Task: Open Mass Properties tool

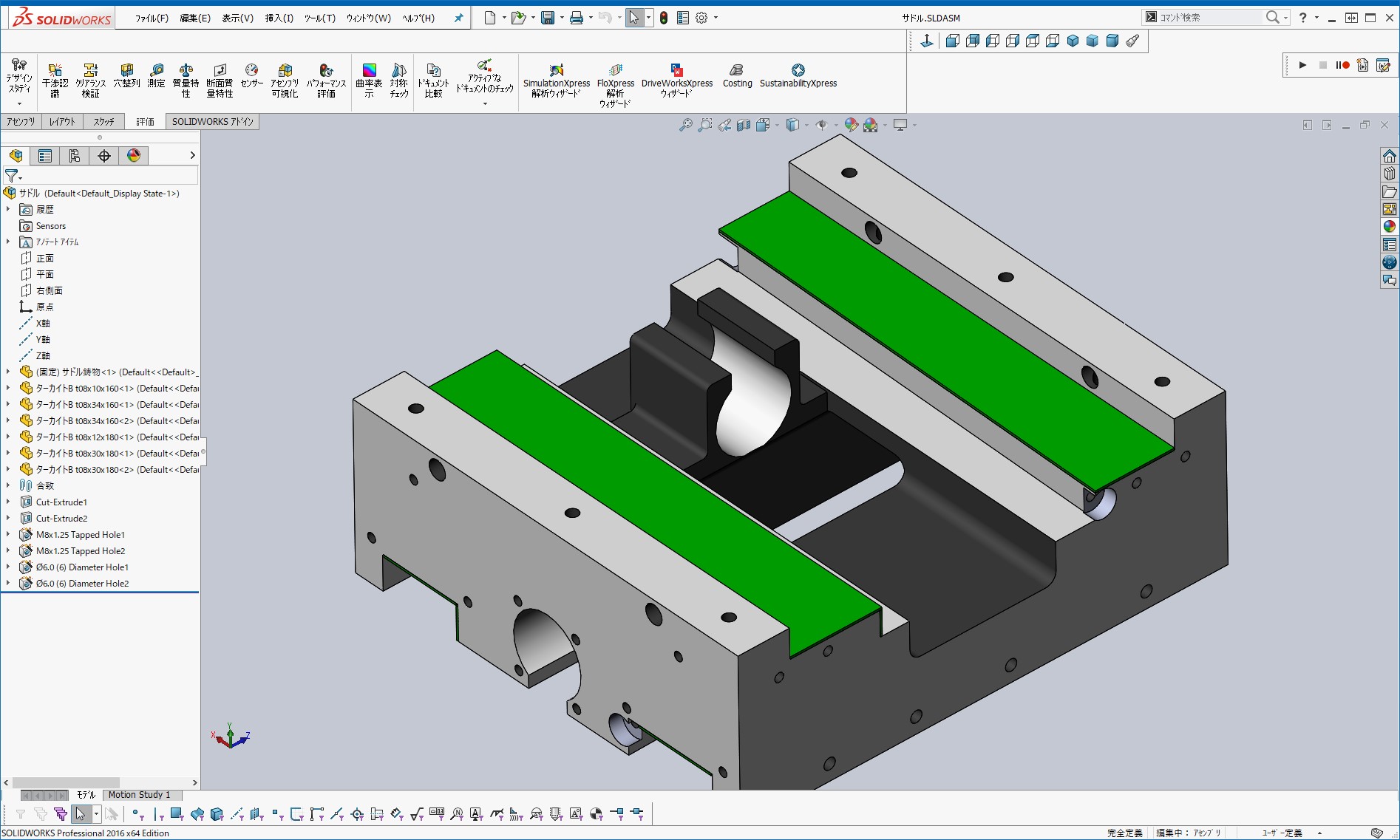Action: 186,80
